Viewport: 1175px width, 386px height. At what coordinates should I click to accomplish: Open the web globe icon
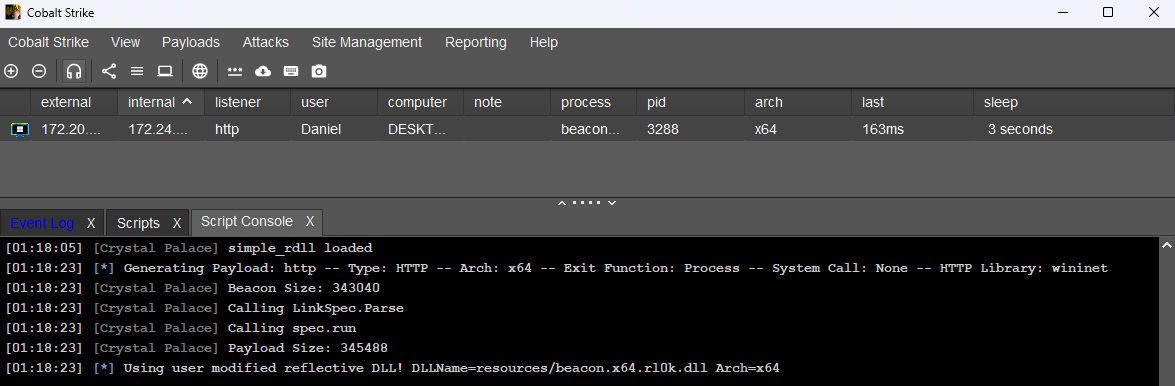199,71
